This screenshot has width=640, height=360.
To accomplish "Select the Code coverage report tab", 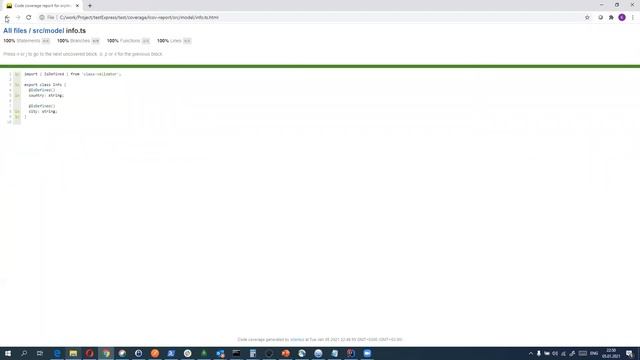I will tap(42, 6).
